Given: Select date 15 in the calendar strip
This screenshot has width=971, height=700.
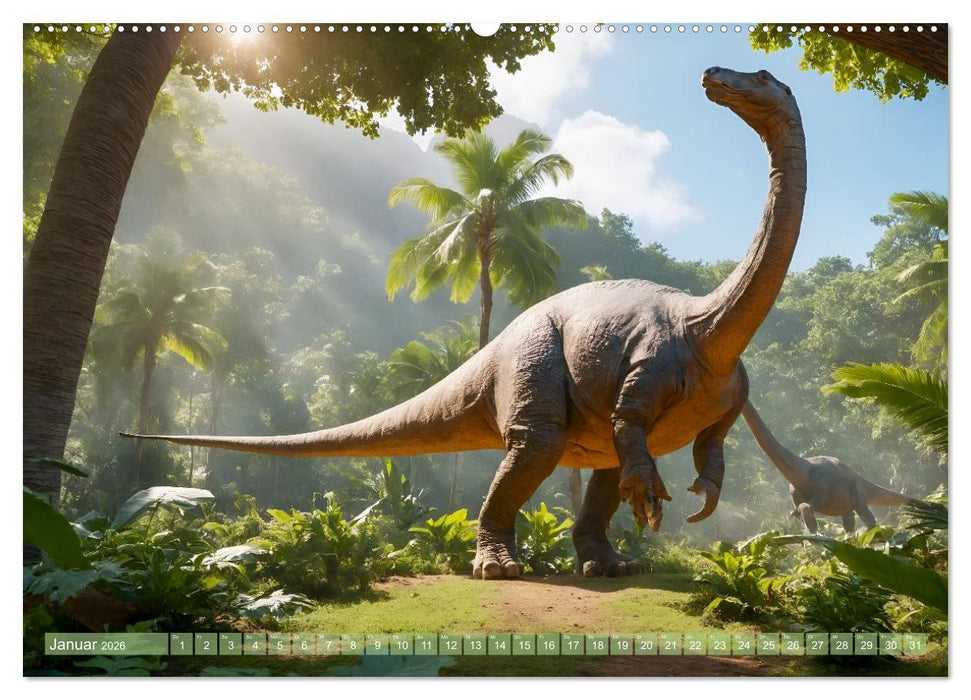Looking at the screenshot, I should click(523, 645).
